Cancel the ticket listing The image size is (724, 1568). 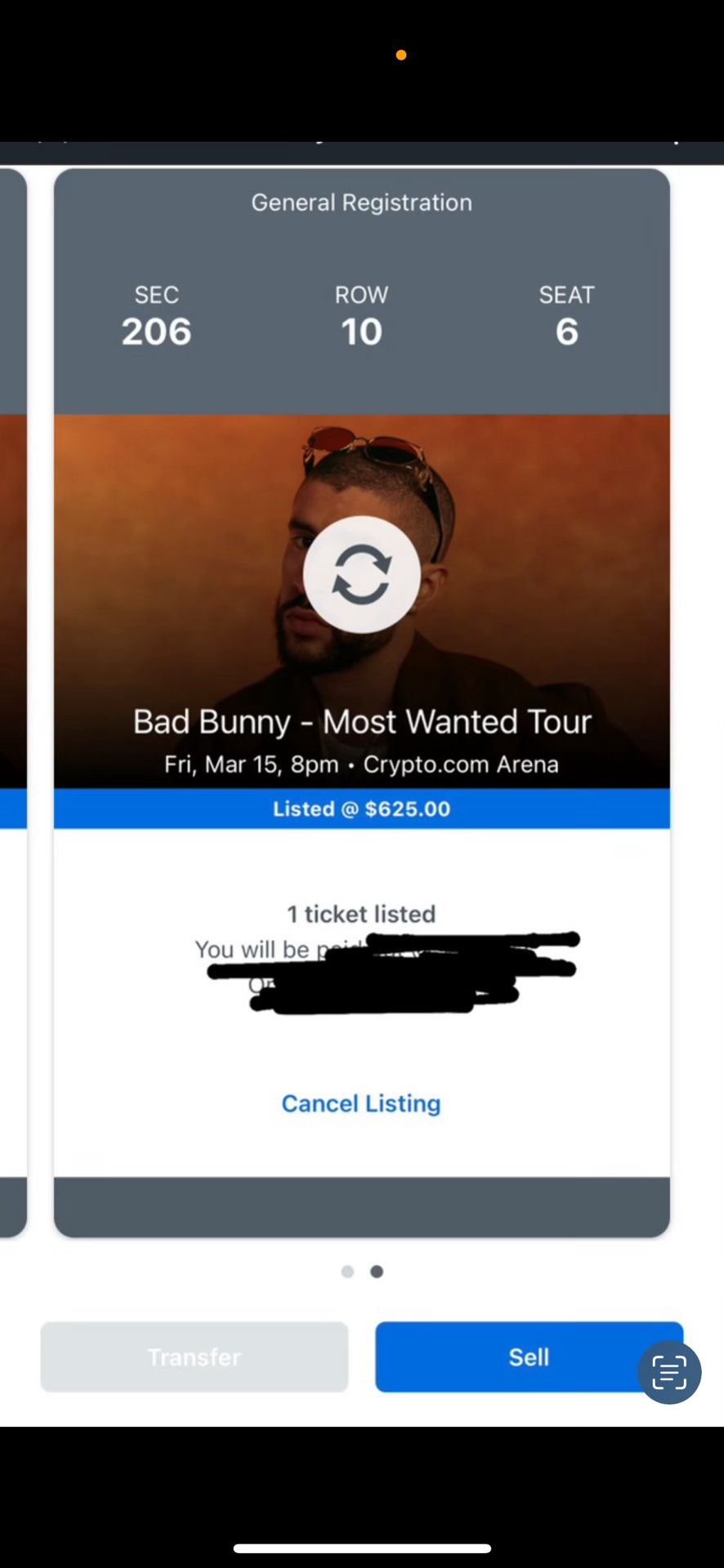(x=360, y=1103)
